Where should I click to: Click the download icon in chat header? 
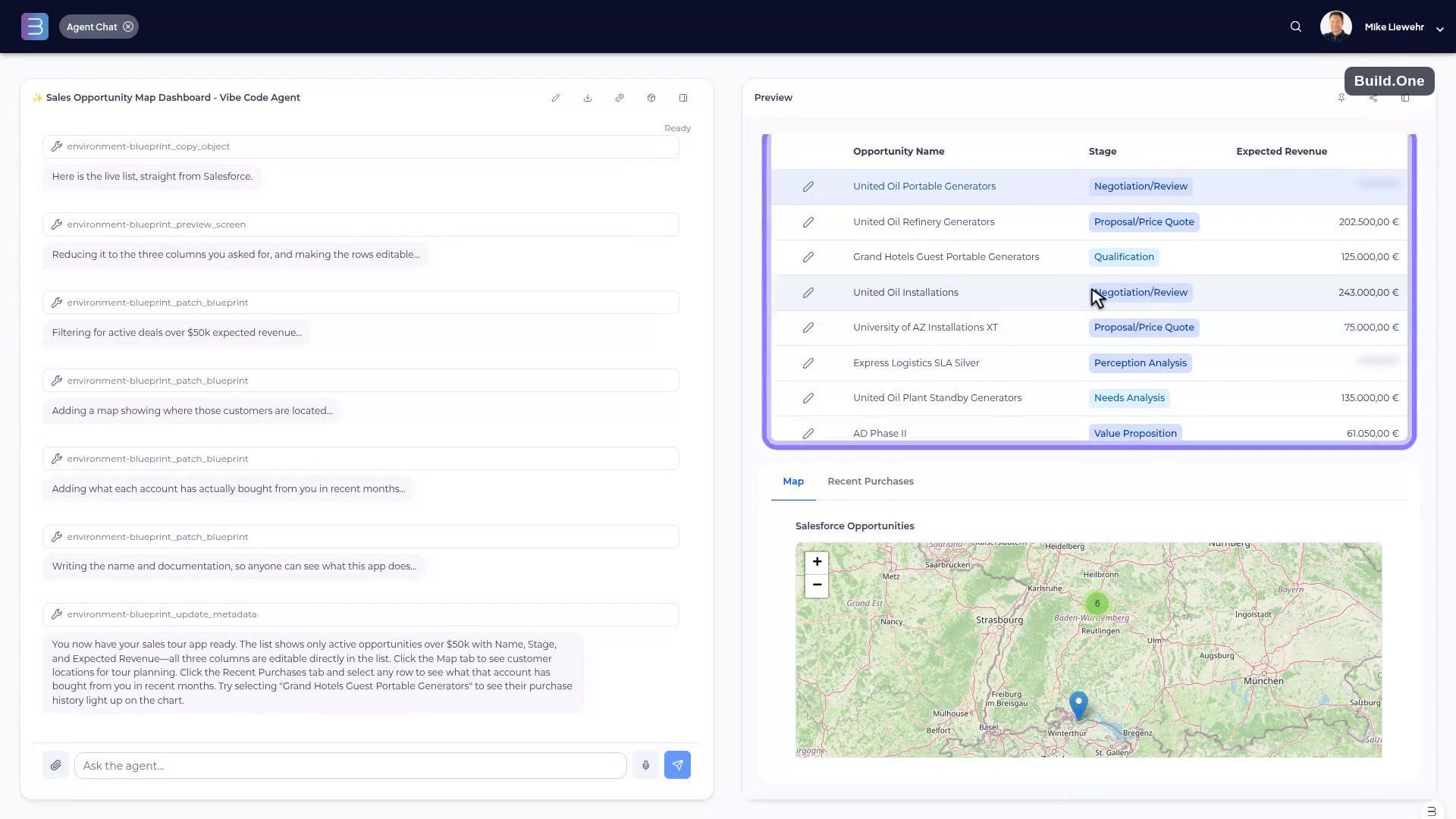click(x=588, y=98)
